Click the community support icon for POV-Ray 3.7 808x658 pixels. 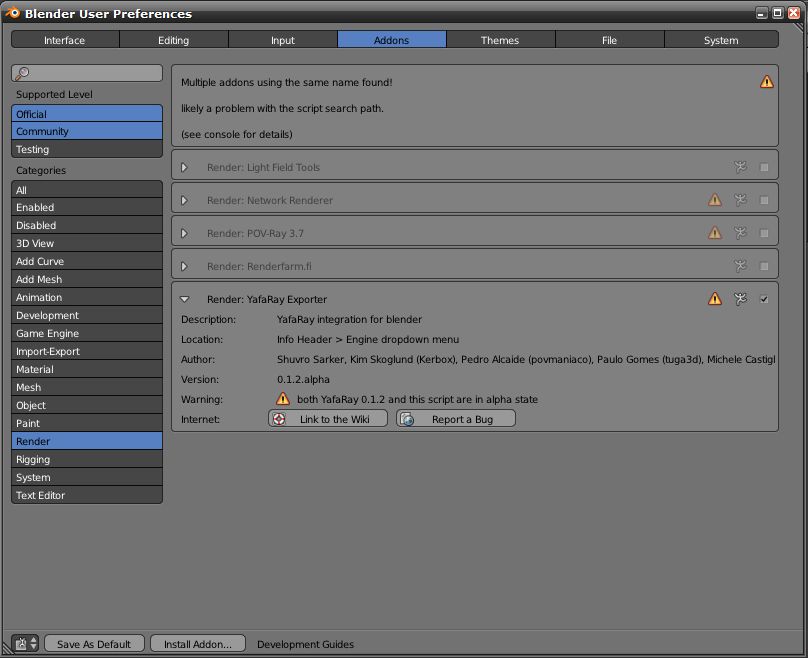tap(740, 233)
